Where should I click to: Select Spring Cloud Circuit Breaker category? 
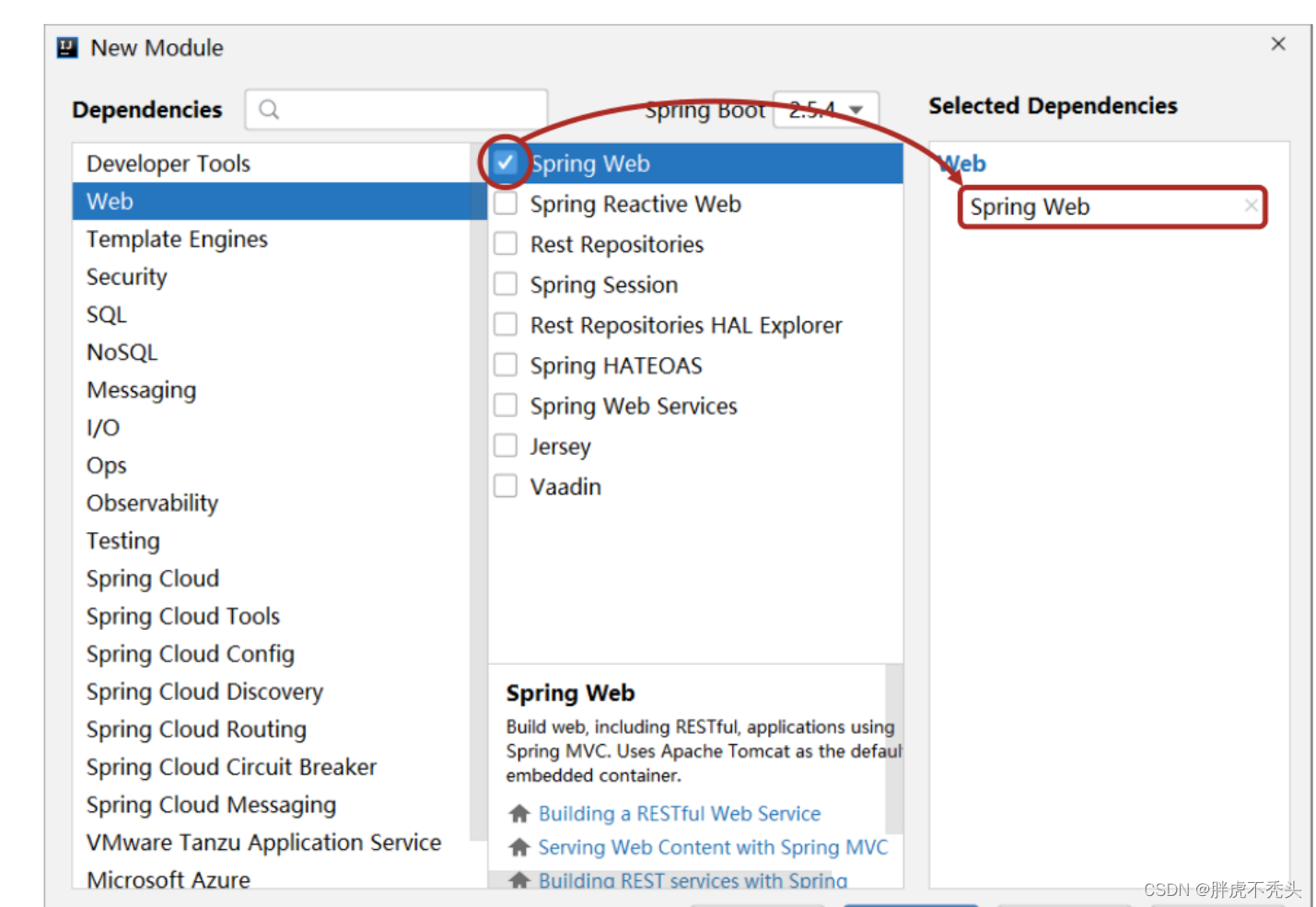point(231,768)
